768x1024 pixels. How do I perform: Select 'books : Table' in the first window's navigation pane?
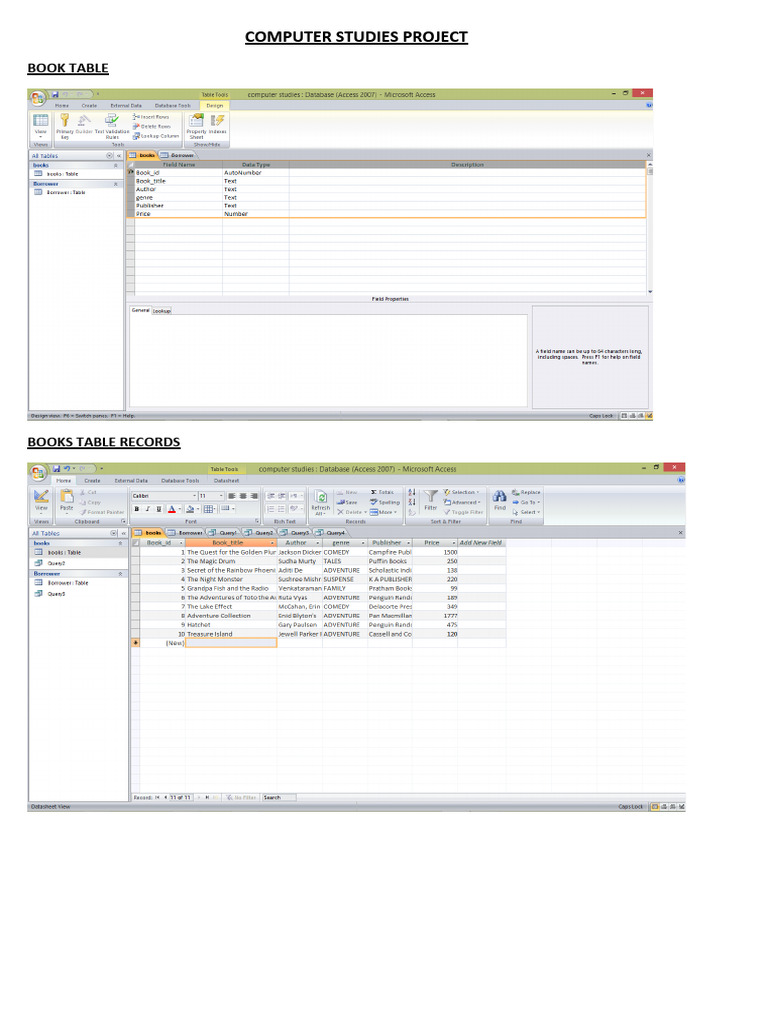(x=62, y=174)
